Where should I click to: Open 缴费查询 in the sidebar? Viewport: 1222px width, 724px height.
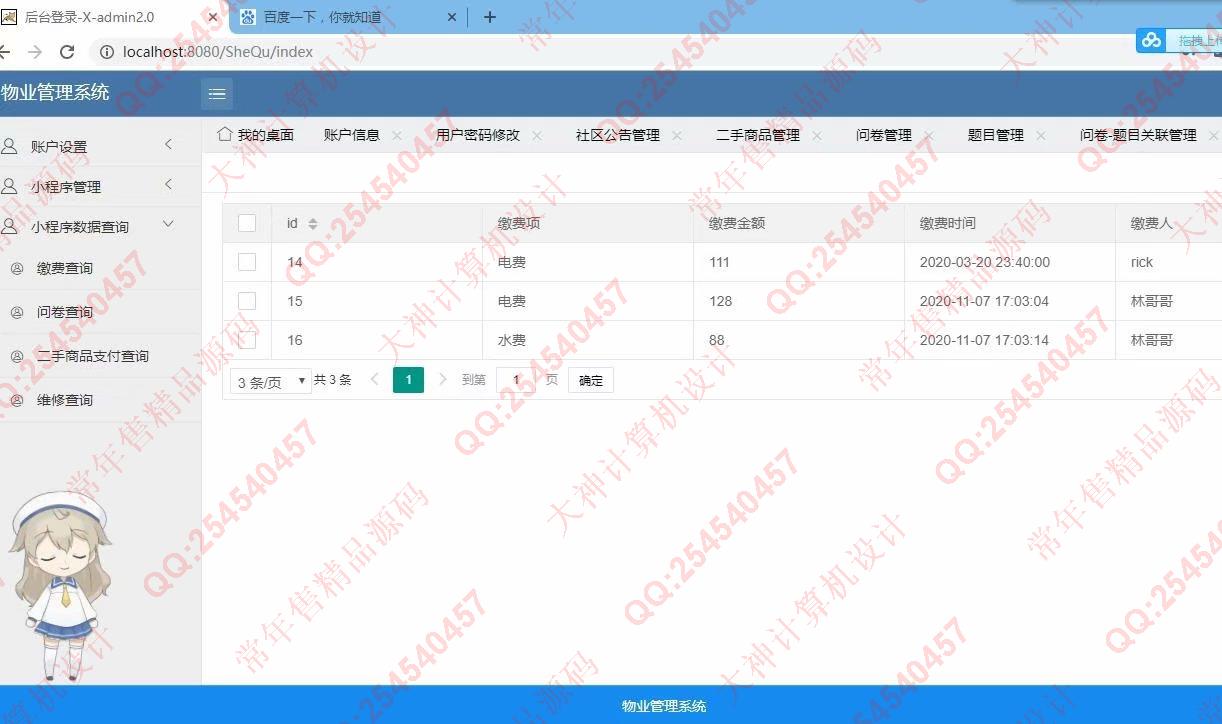click(x=65, y=268)
